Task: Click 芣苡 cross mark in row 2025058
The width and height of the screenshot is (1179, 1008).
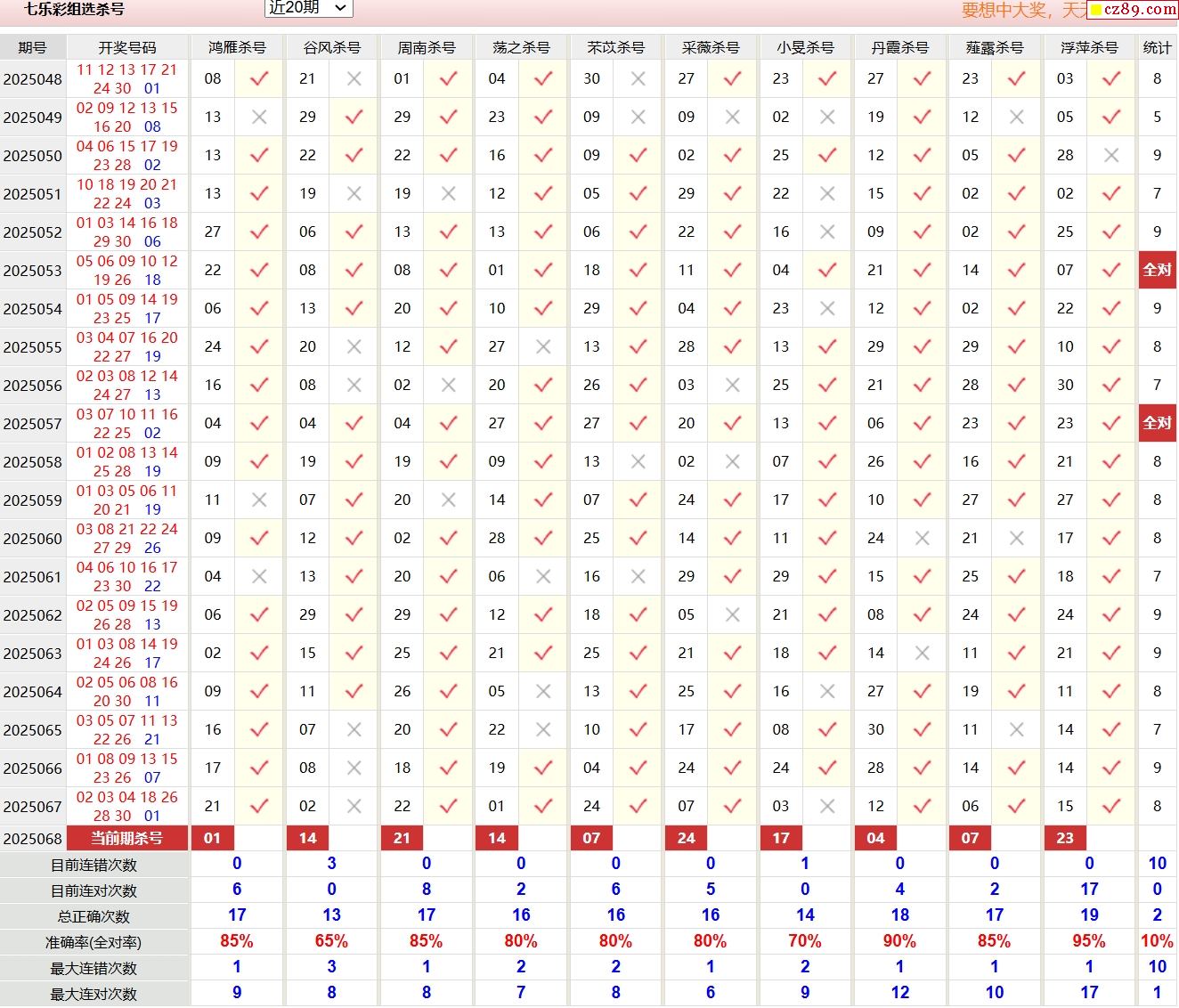Action: (x=638, y=461)
